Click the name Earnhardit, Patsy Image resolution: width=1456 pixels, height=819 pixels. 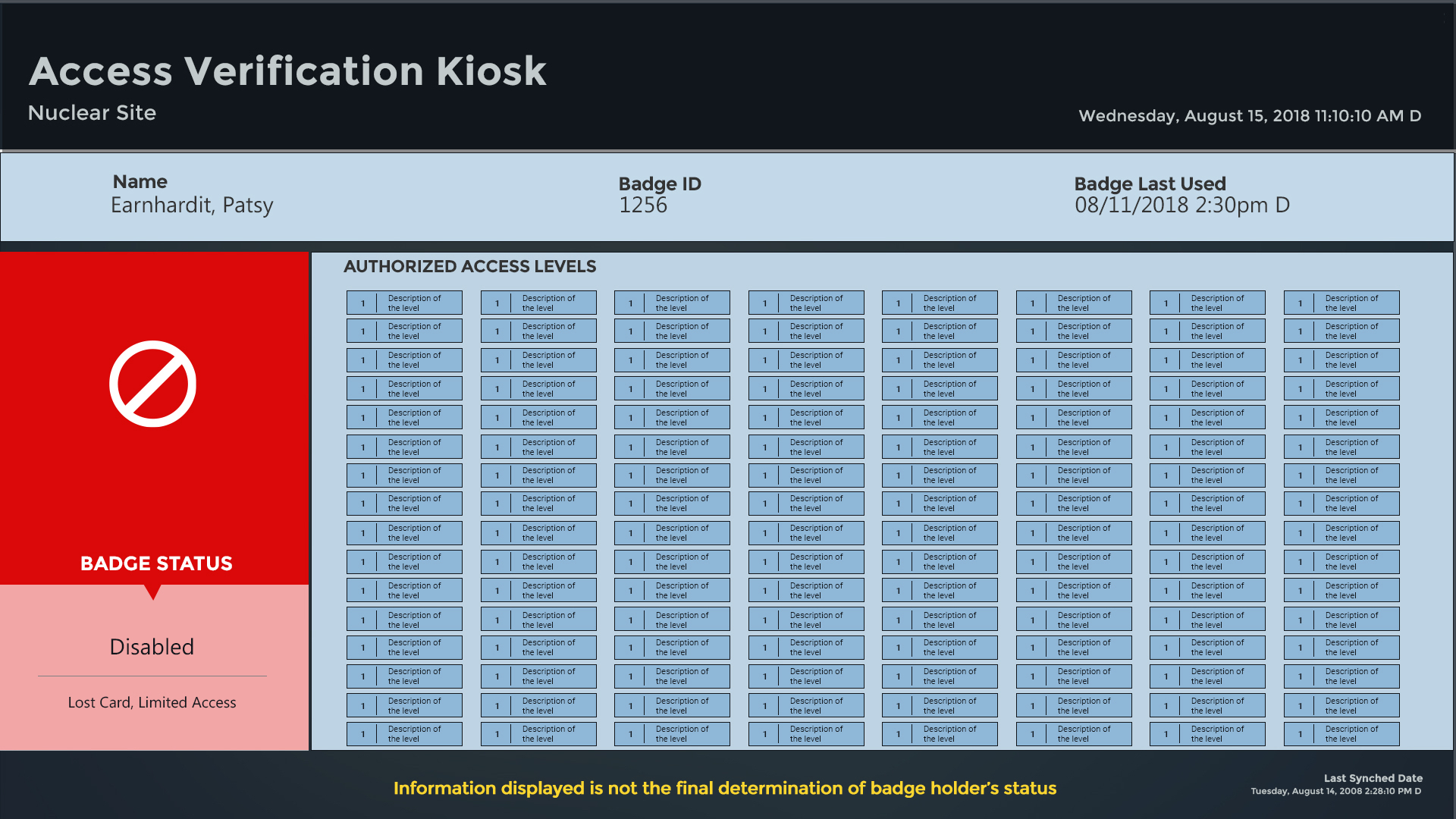192,206
